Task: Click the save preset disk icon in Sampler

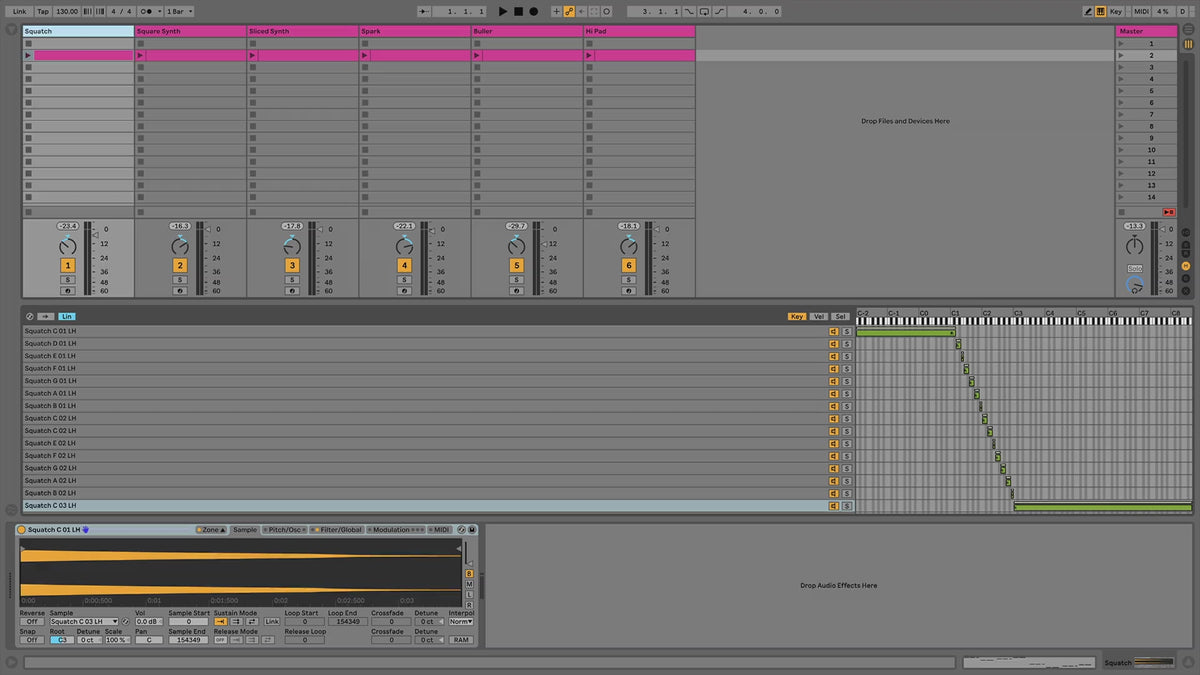Action: point(472,530)
